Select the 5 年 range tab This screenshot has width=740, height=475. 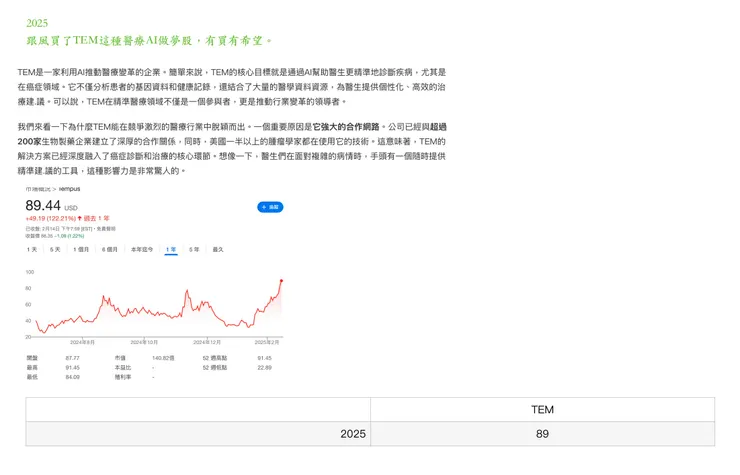point(194,249)
